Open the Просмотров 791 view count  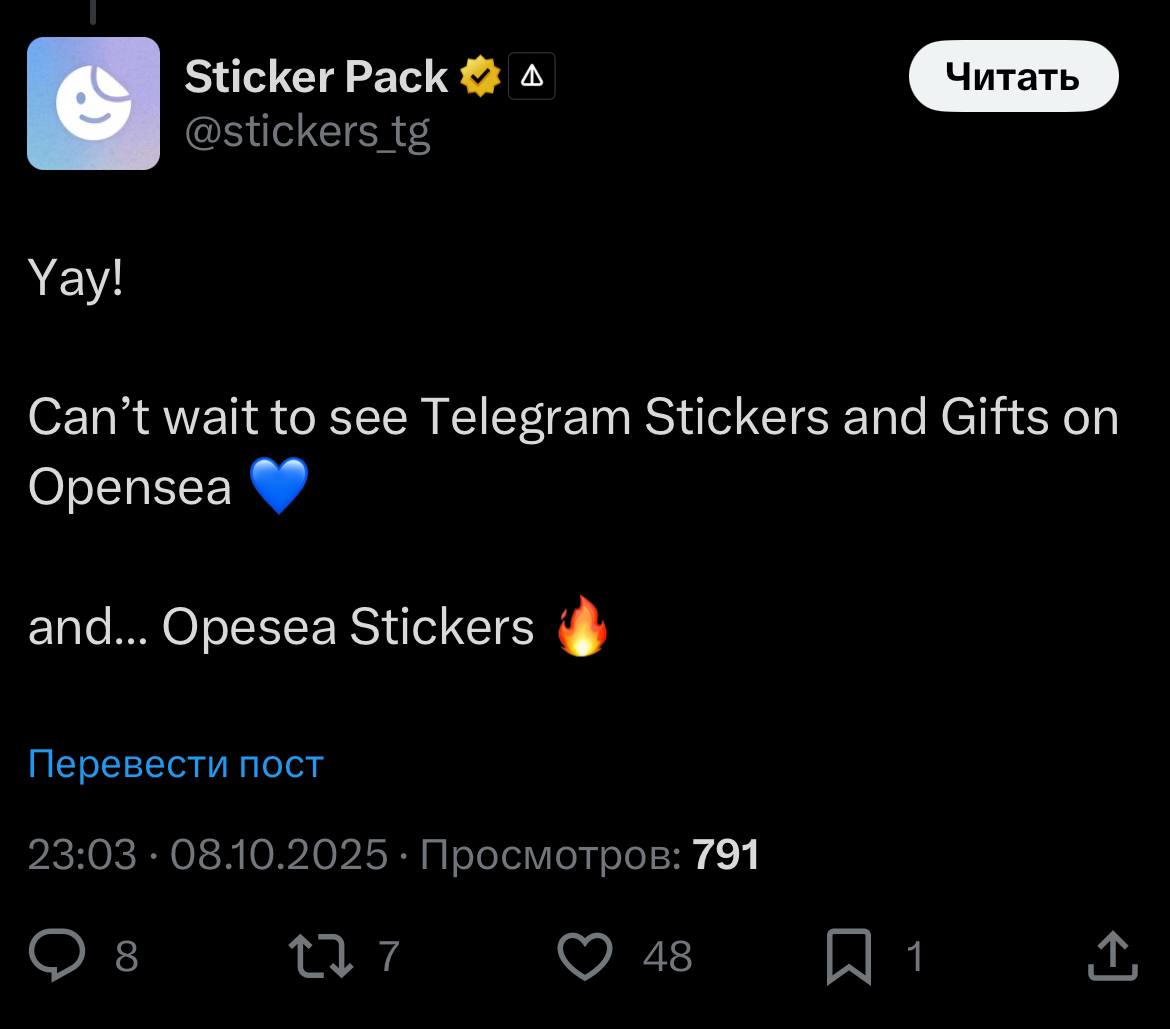click(x=590, y=855)
